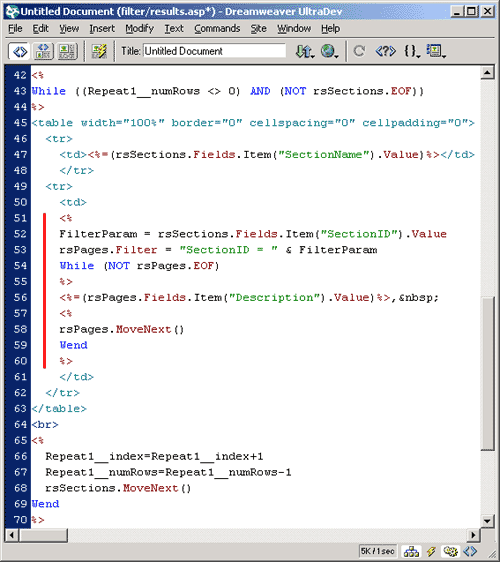Switch to Code and Design split view
500x562 pixels.
click(x=43, y=52)
